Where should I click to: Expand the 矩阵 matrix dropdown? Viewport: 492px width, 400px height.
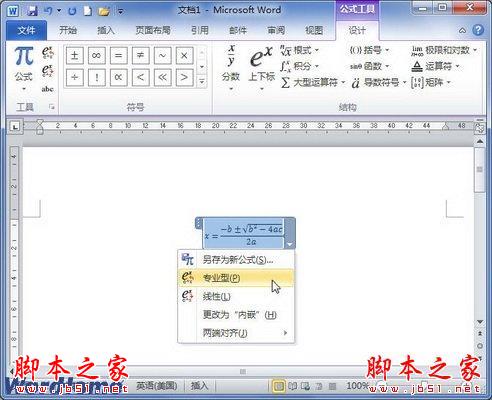(x=431, y=82)
